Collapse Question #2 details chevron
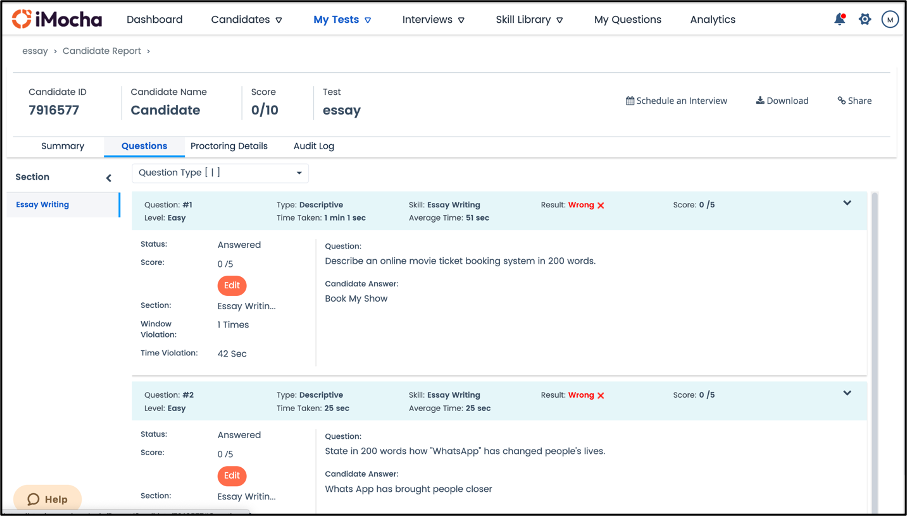 pos(847,393)
